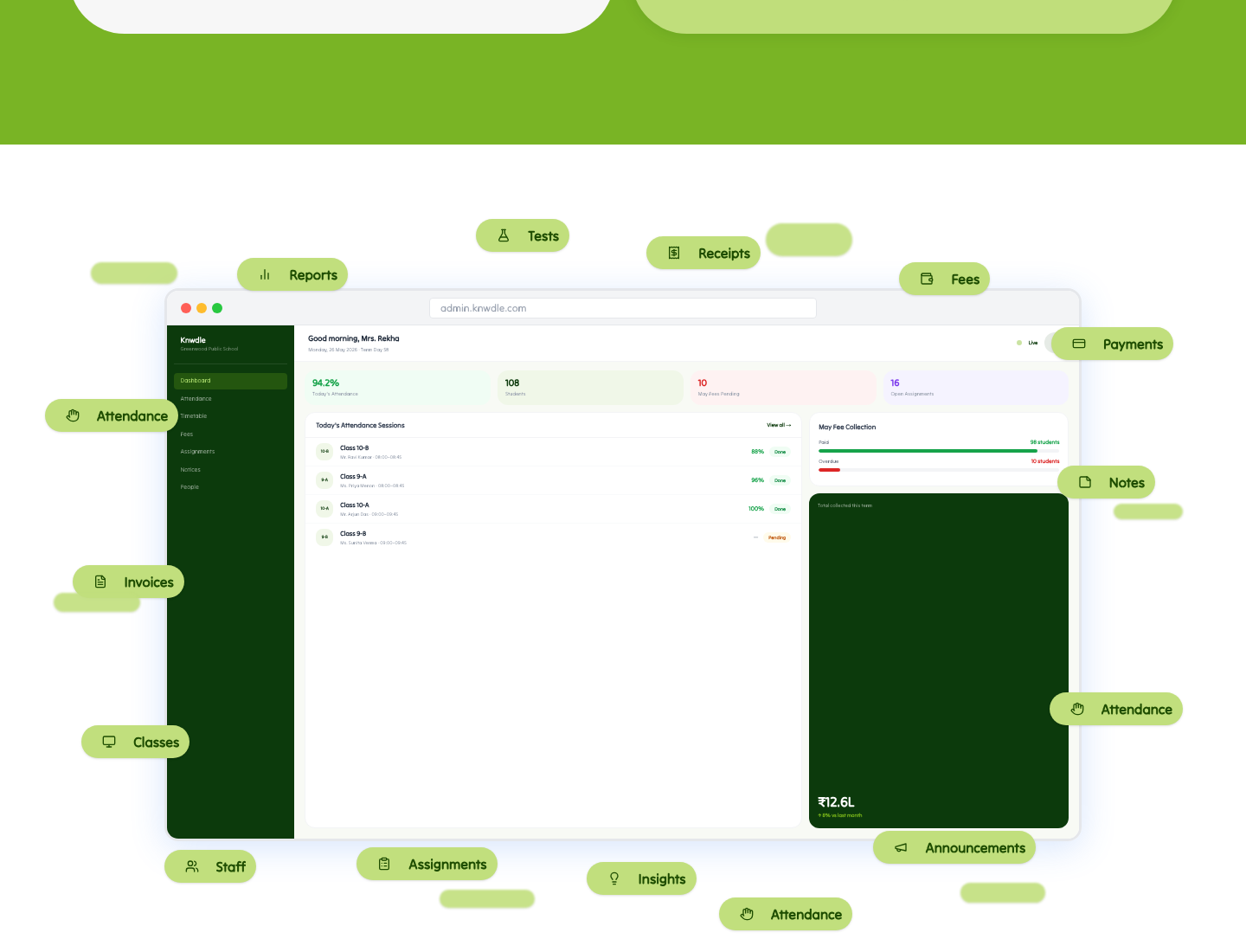The height and width of the screenshot is (952, 1246).
Task: Open the 16 Open Assignments card
Action: point(976,388)
